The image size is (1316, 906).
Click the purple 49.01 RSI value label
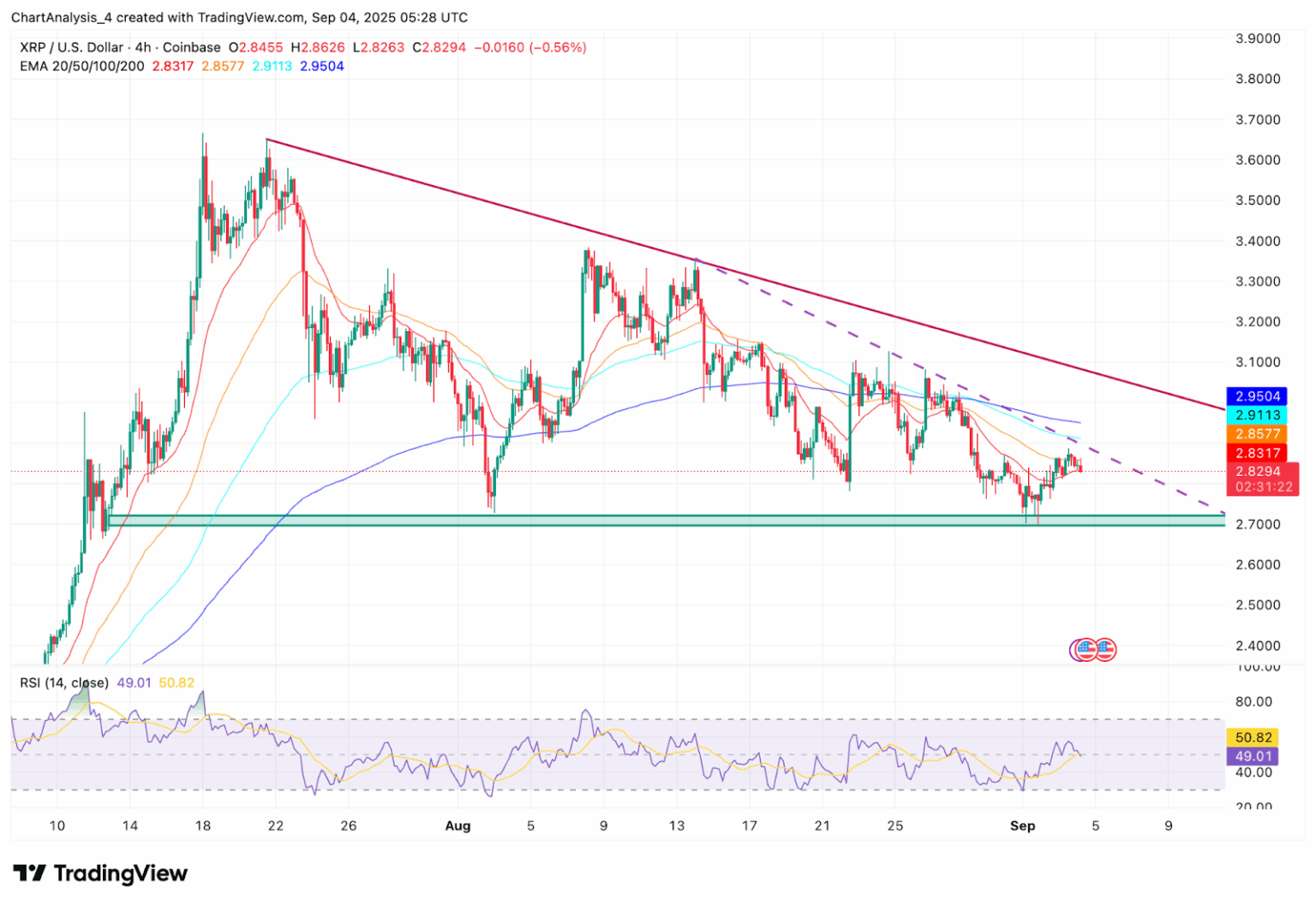click(x=1252, y=756)
